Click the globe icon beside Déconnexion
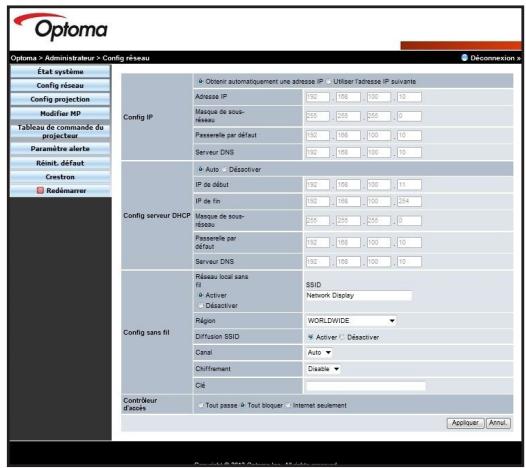Screen dimensions: 526x468 464,58
